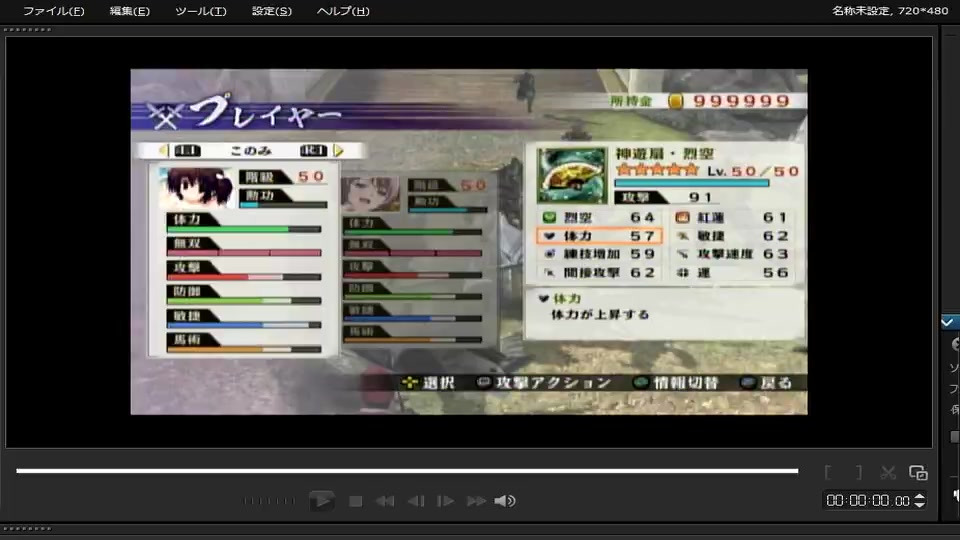Screen dimensions: 960x540
Task: Click the jog speed dial ticks
Action: click(x=269, y=501)
